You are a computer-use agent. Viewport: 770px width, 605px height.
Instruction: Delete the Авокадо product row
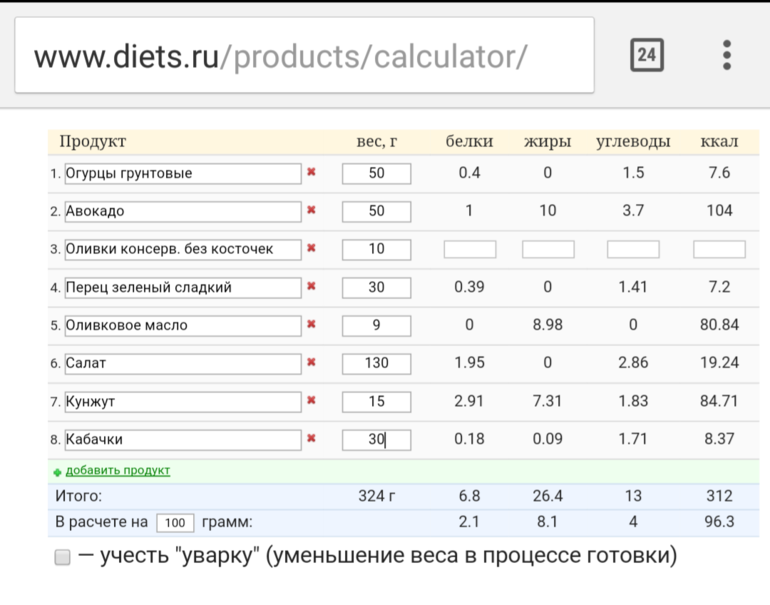coord(311,211)
